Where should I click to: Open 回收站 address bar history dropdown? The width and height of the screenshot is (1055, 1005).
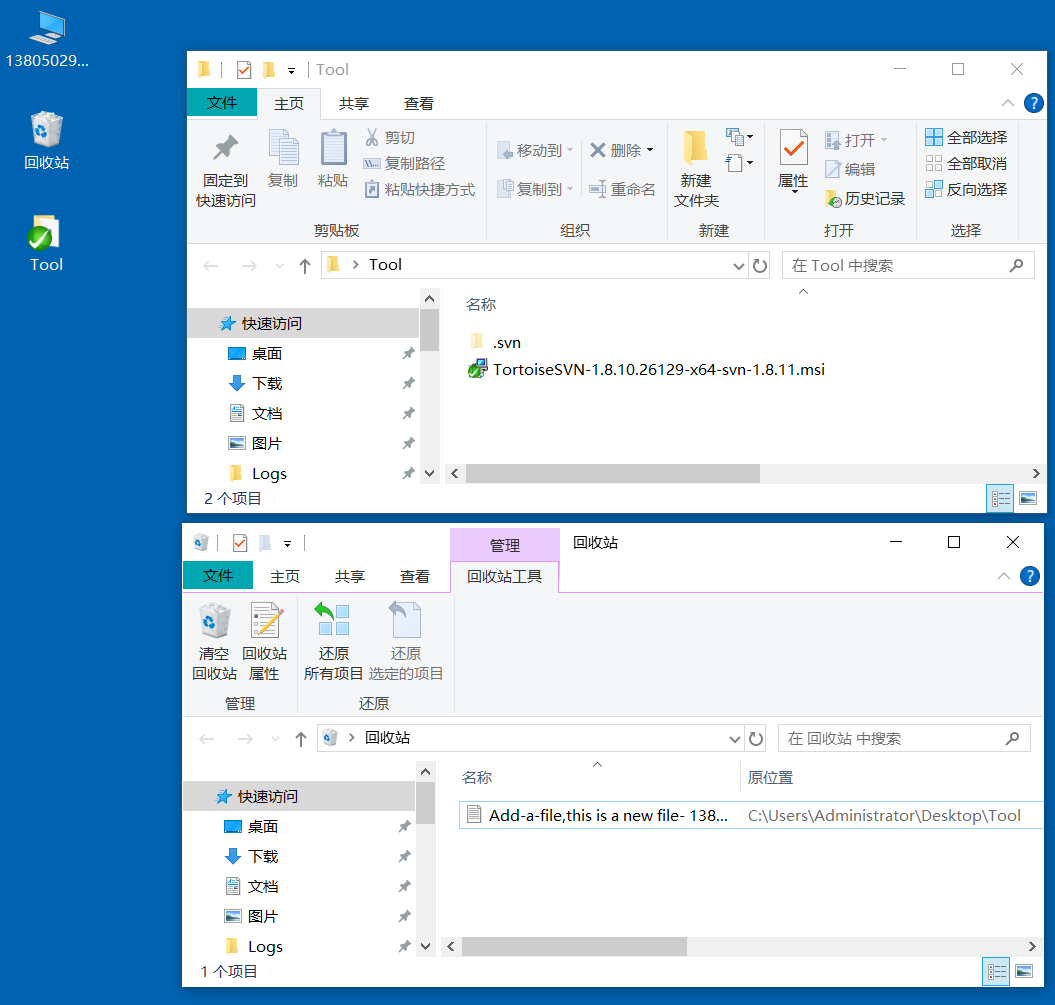(734, 739)
